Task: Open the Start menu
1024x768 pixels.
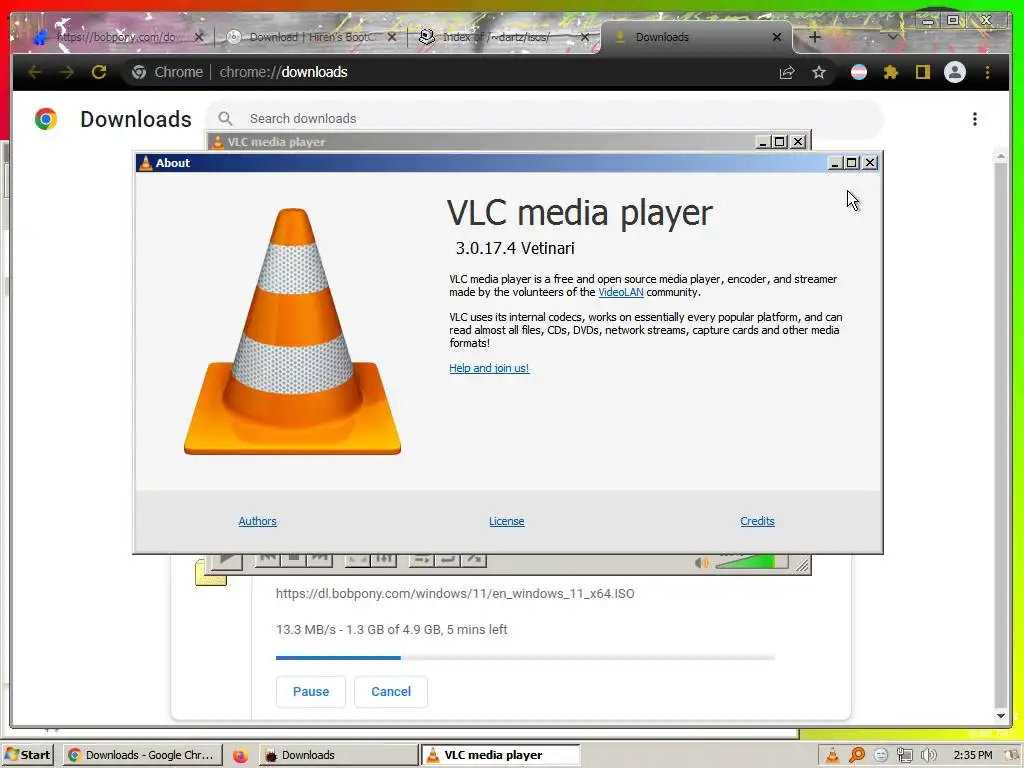Action: [x=27, y=754]
